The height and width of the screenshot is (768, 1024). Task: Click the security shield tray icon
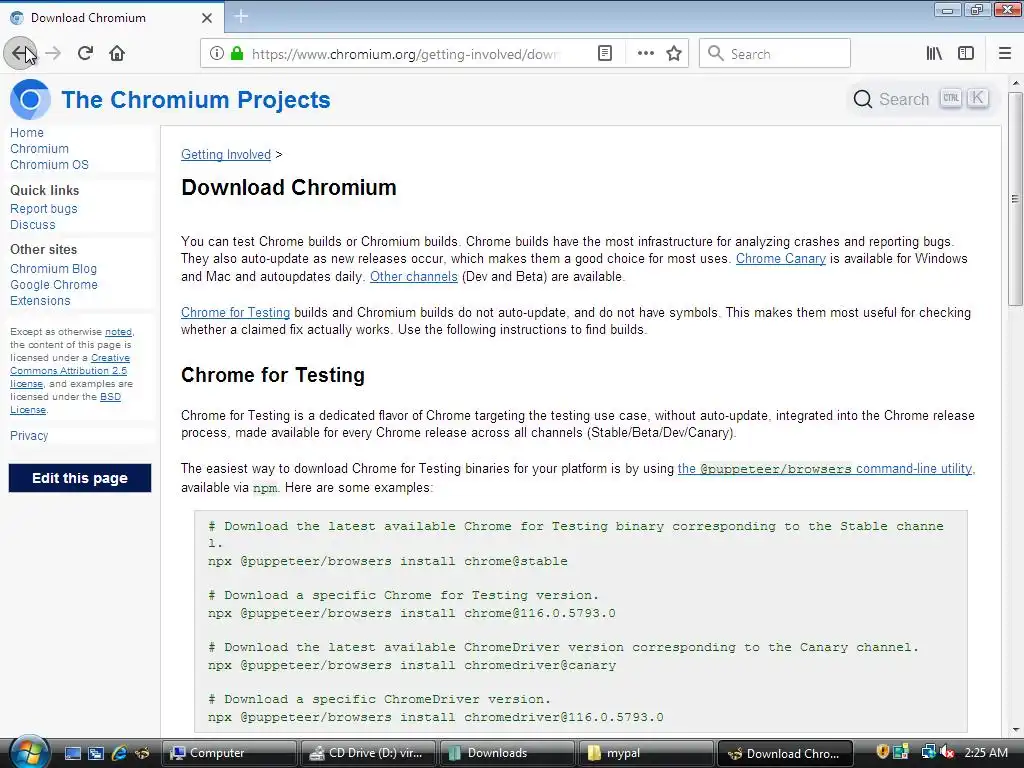point(883,752)
